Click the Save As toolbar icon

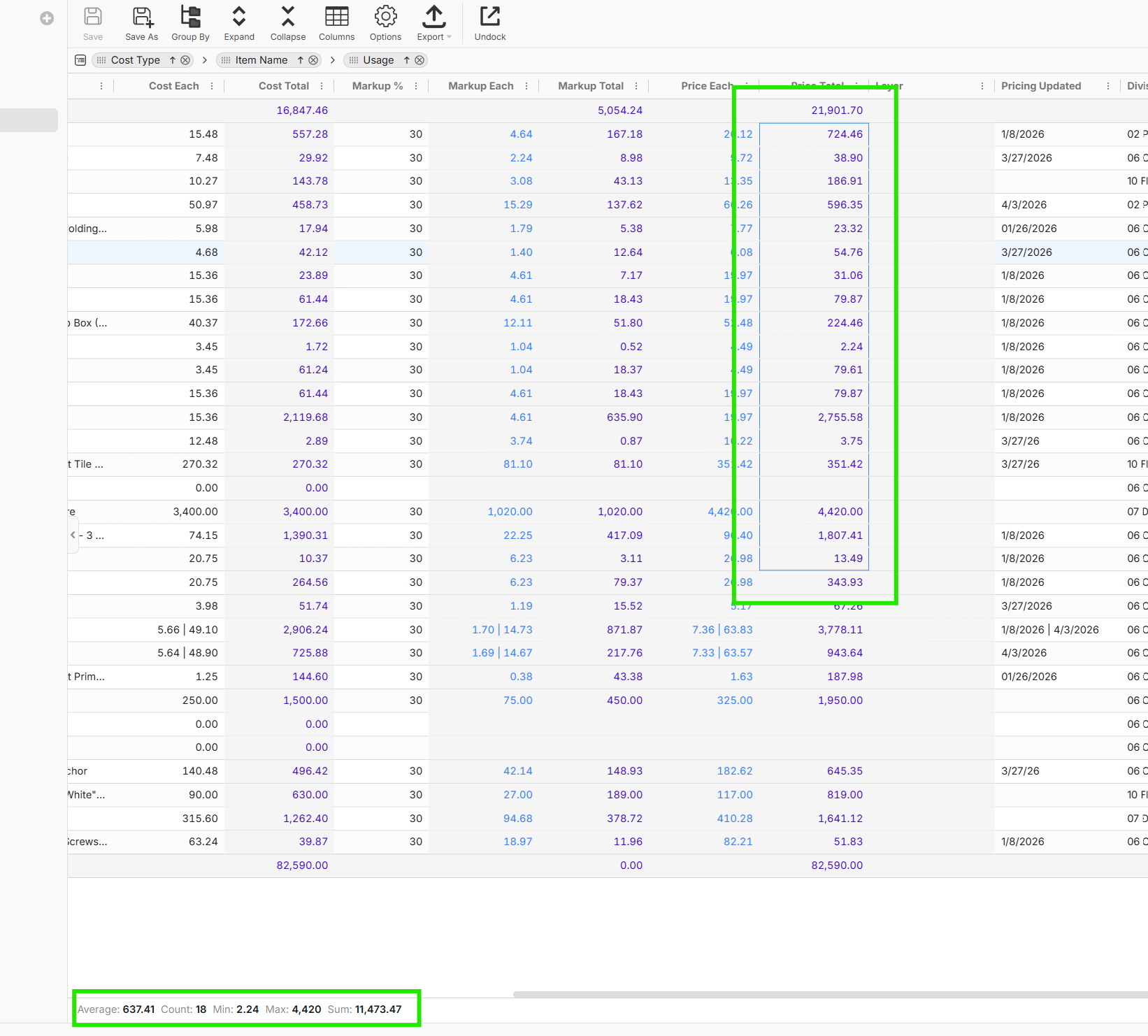(142, 23)
